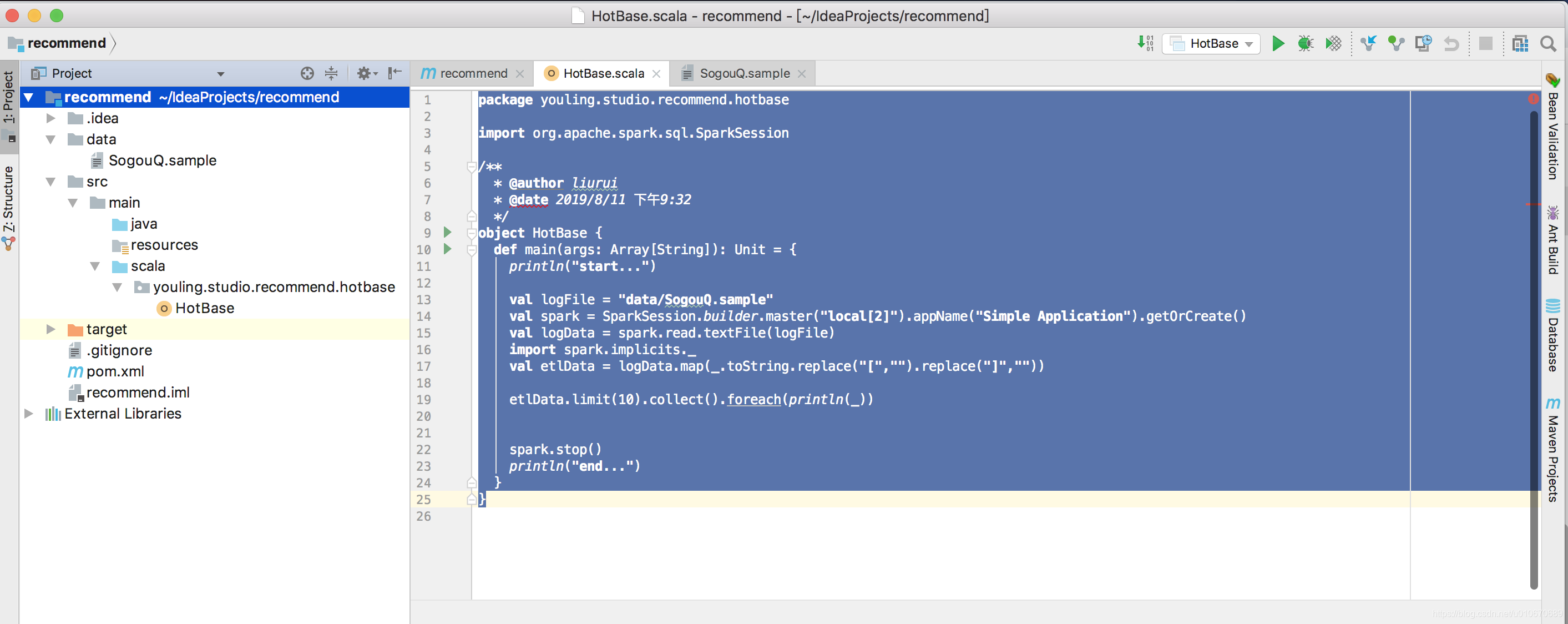This screenshot has width=1568, height=624.
Task: Open Search Everywhere magnifier
Action: 1548,43
